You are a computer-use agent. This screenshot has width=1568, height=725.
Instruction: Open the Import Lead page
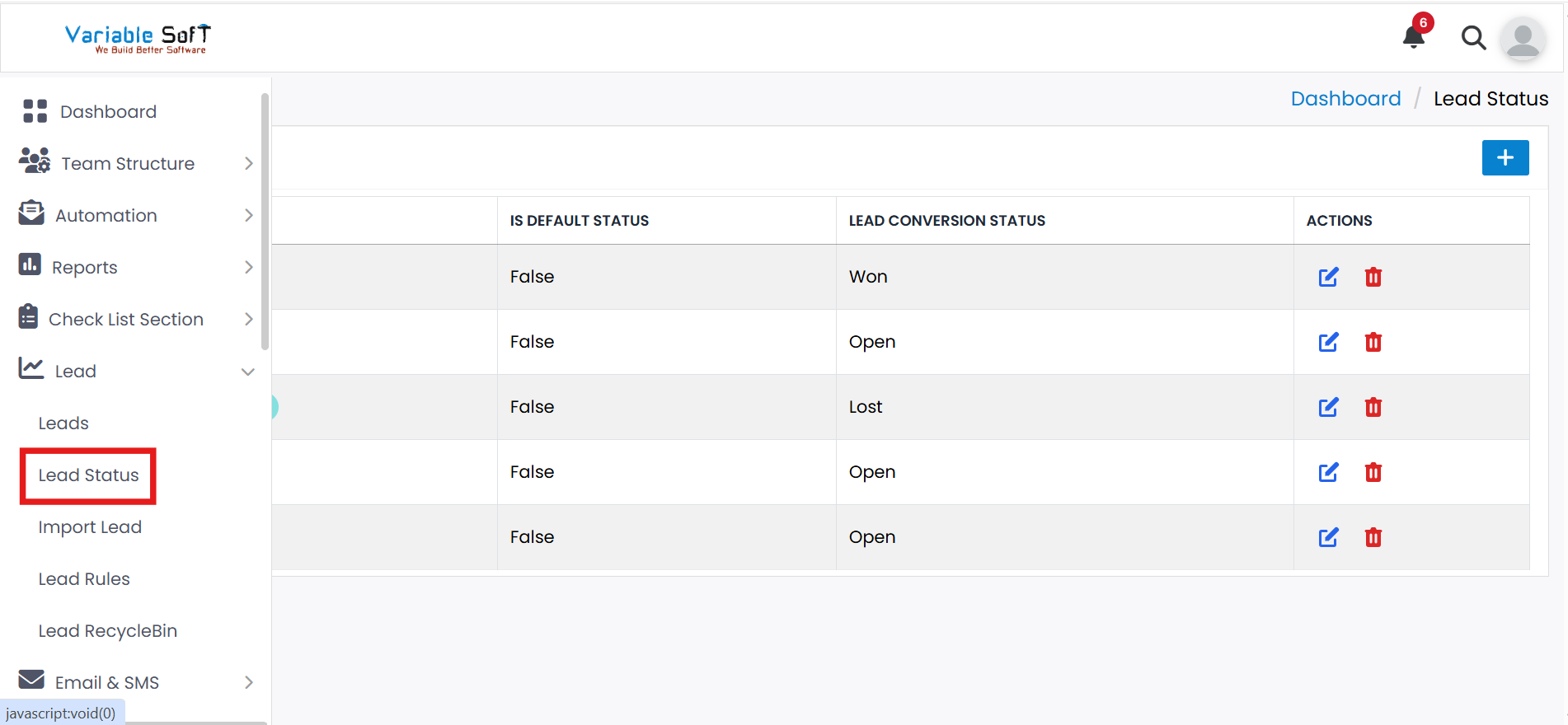[x=90, y=527]
